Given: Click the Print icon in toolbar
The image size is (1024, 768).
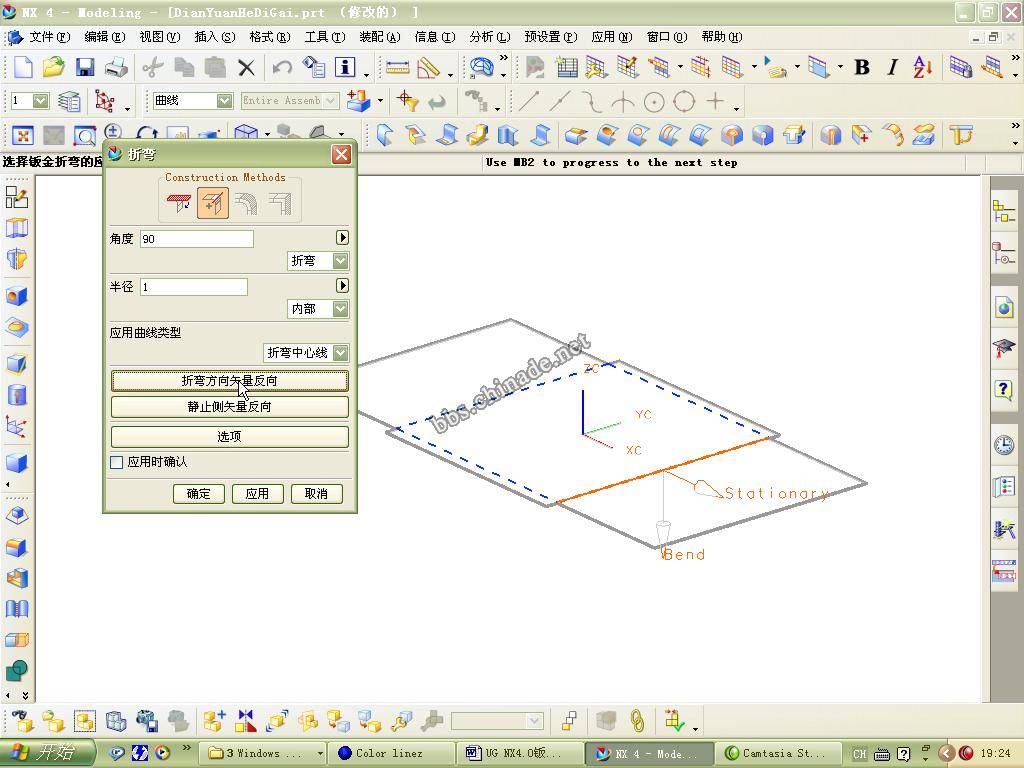Looking at the screenshot, I should (116, 68).
